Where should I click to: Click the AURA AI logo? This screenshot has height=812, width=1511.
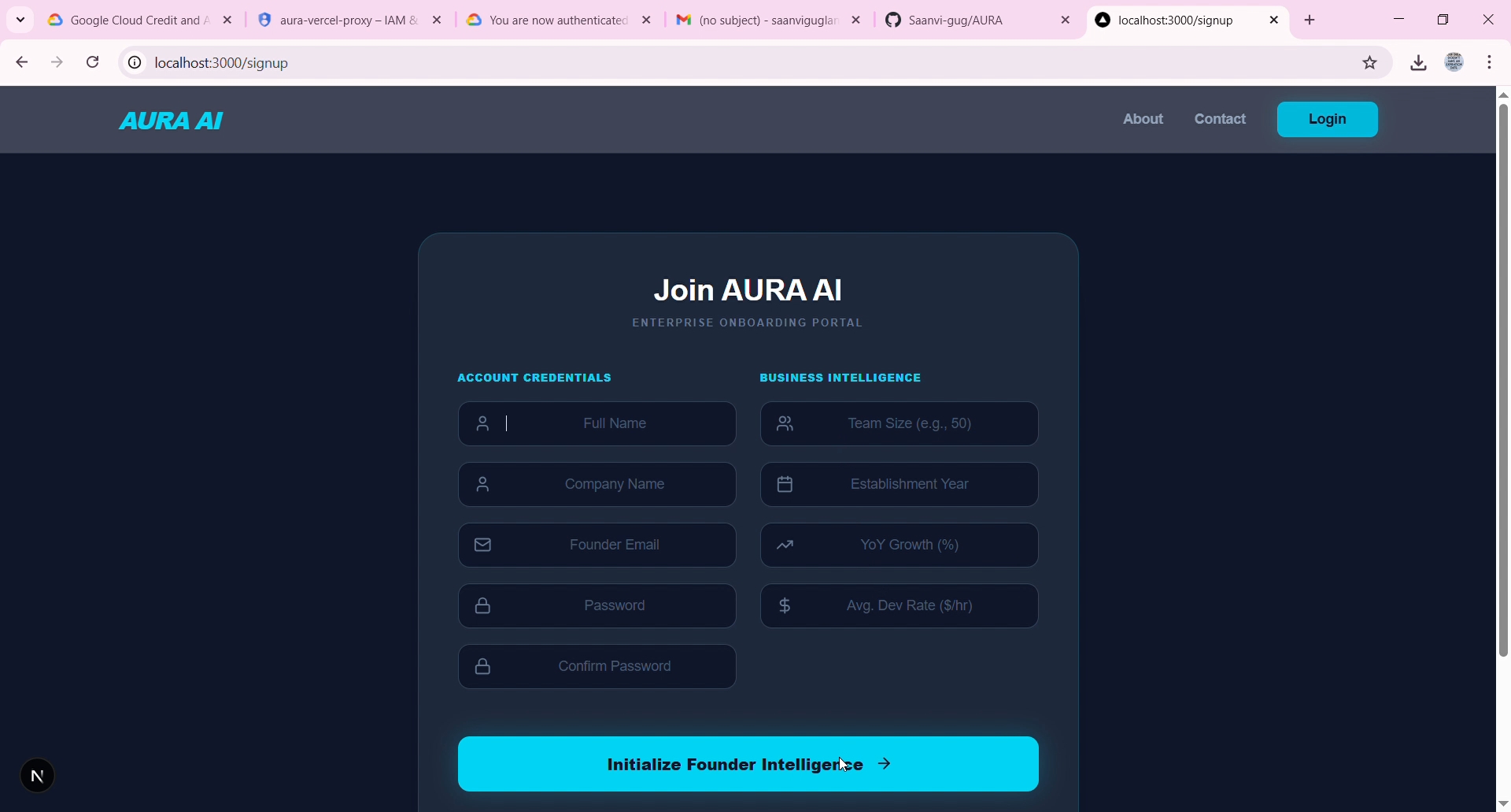point(172,120)
